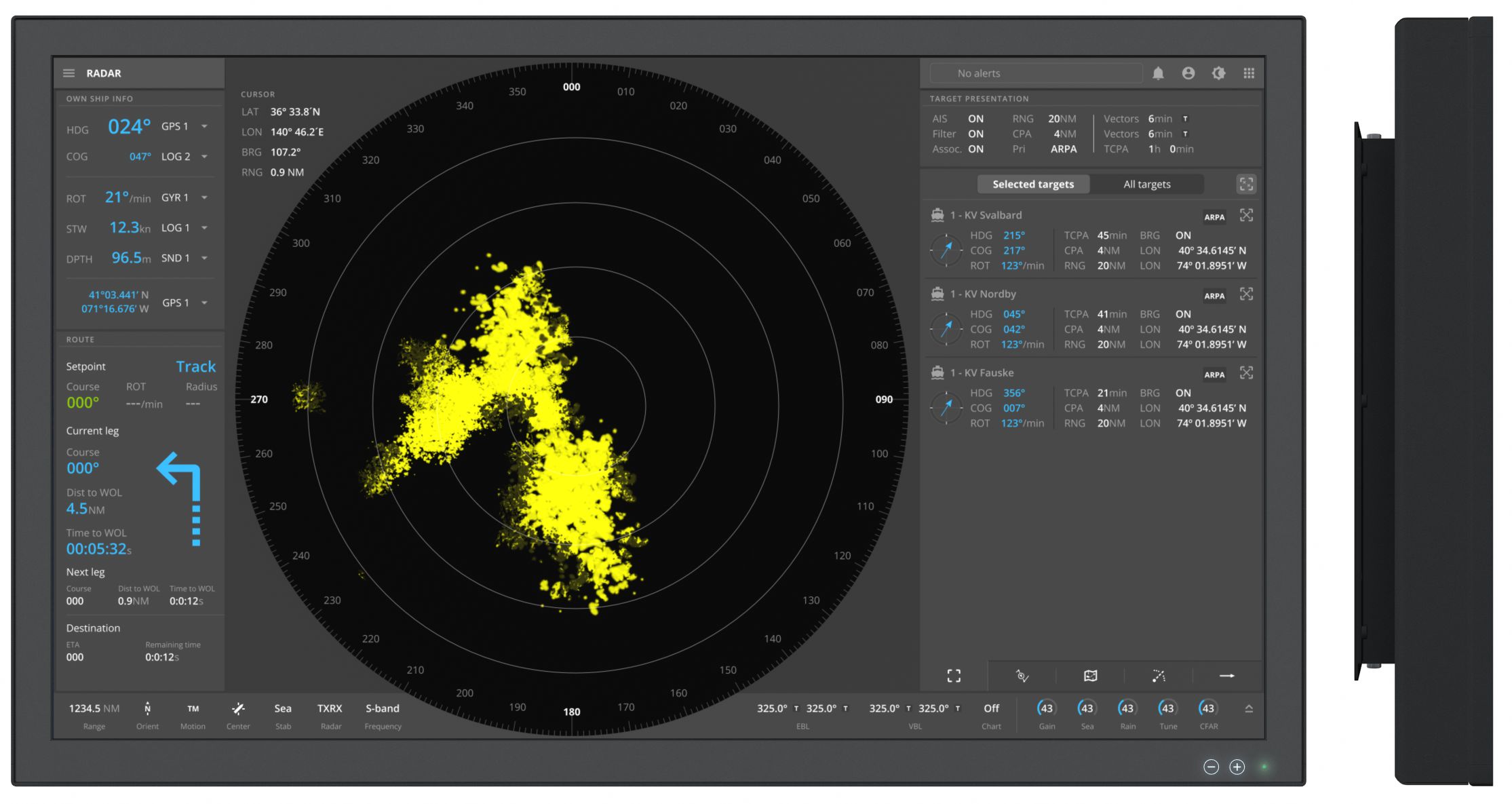Click the vector arrow icon in the bottom toolbar

pos(1226,676)
